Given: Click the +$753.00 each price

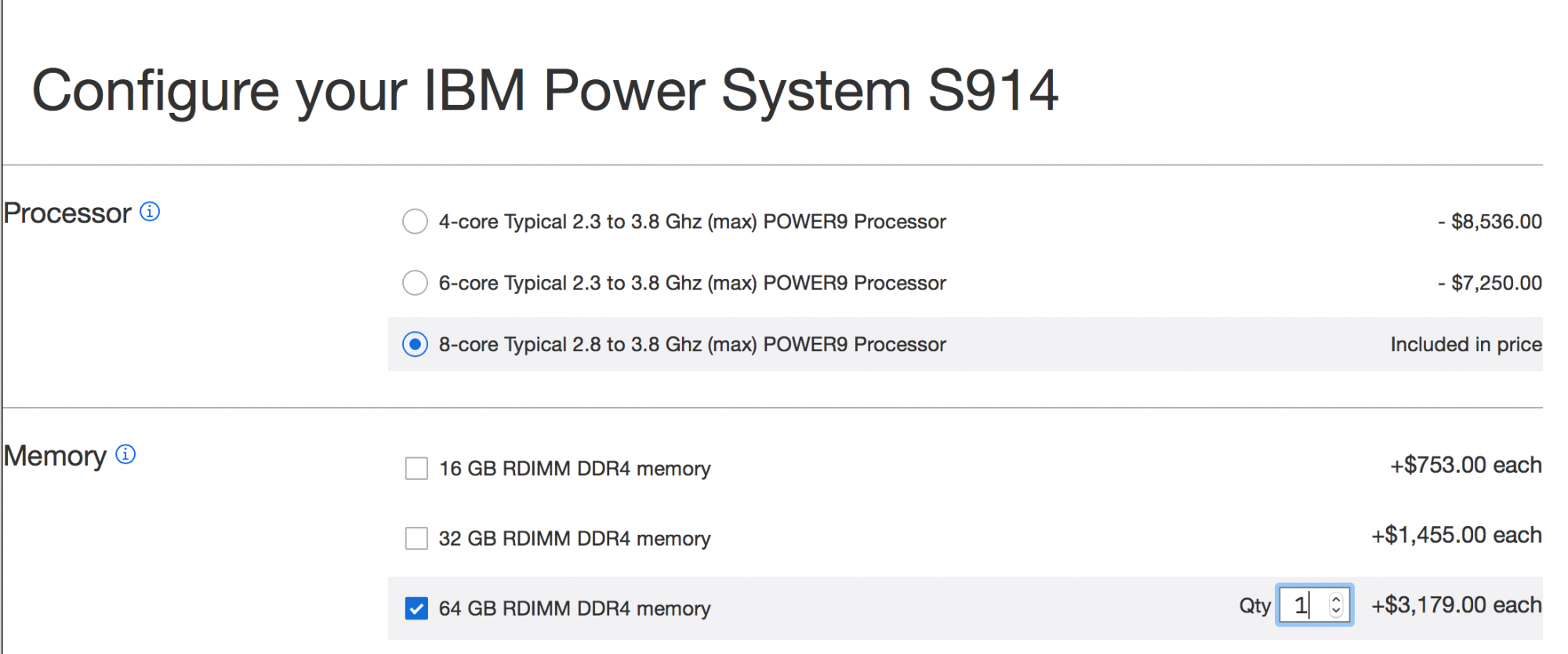Looking at the screenshot, I should click(1466, 465).
